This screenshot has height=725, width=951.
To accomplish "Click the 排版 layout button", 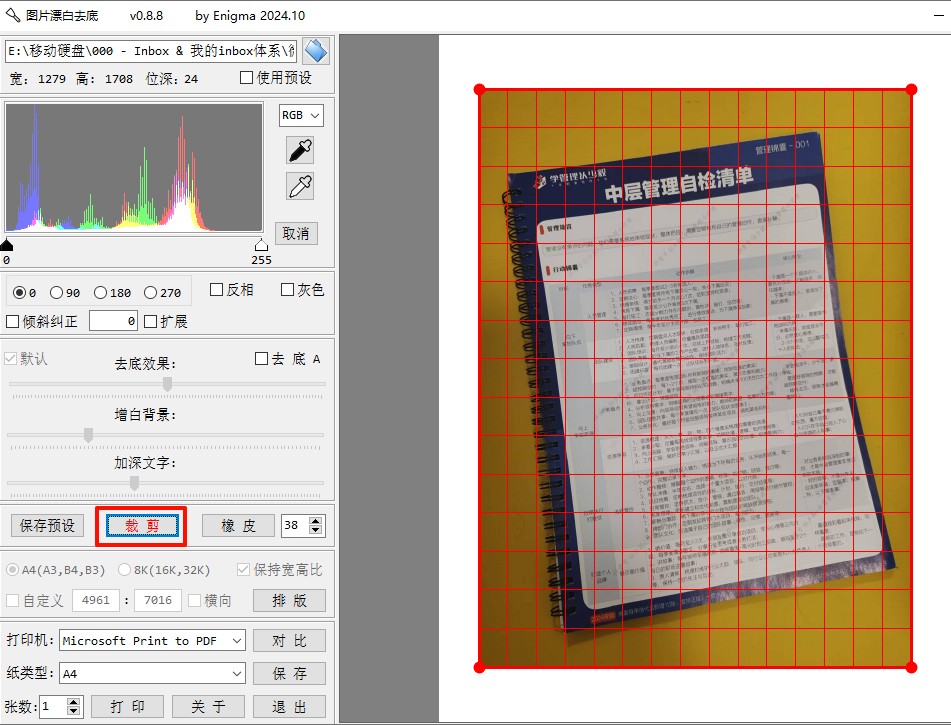I will [289, 601].
